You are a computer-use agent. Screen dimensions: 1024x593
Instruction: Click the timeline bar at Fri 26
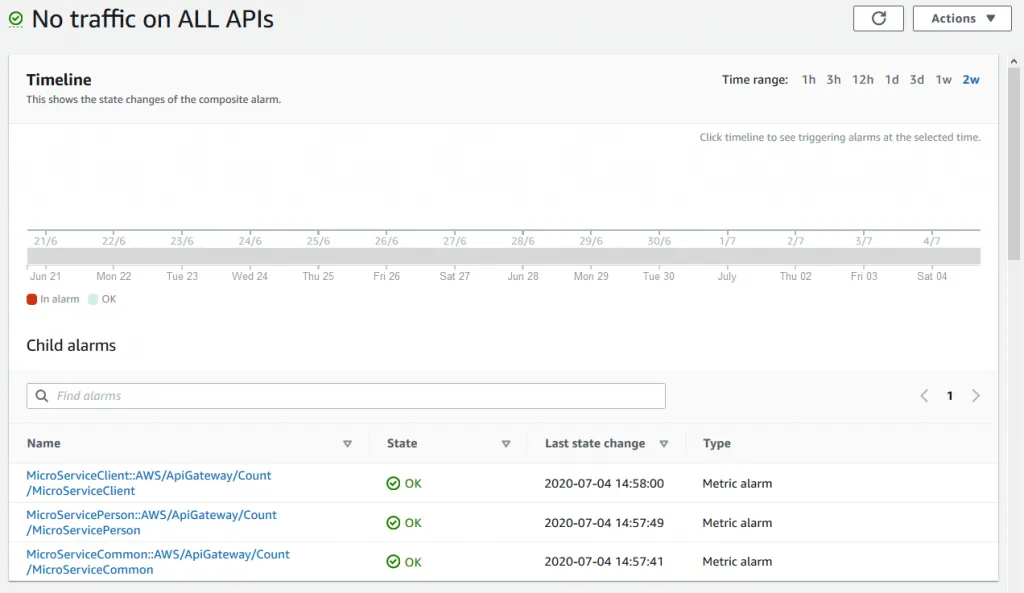tap(387, 256)
